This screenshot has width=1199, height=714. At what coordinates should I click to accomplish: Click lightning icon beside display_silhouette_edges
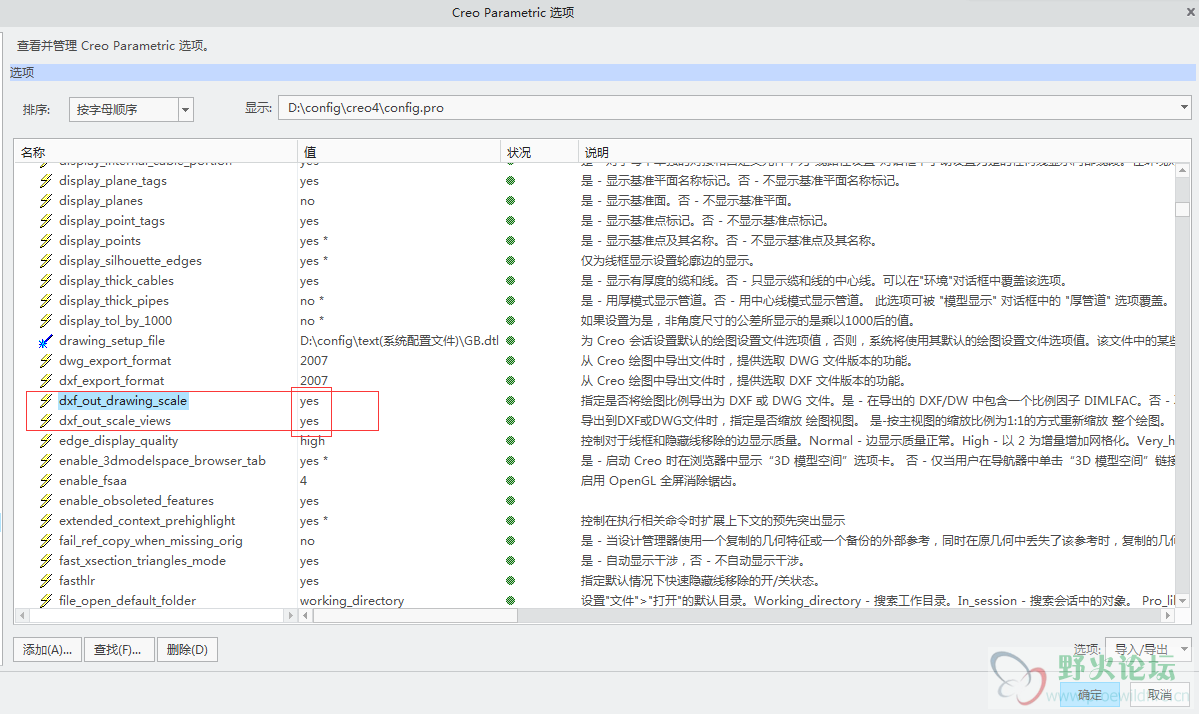tap(46, 261)
